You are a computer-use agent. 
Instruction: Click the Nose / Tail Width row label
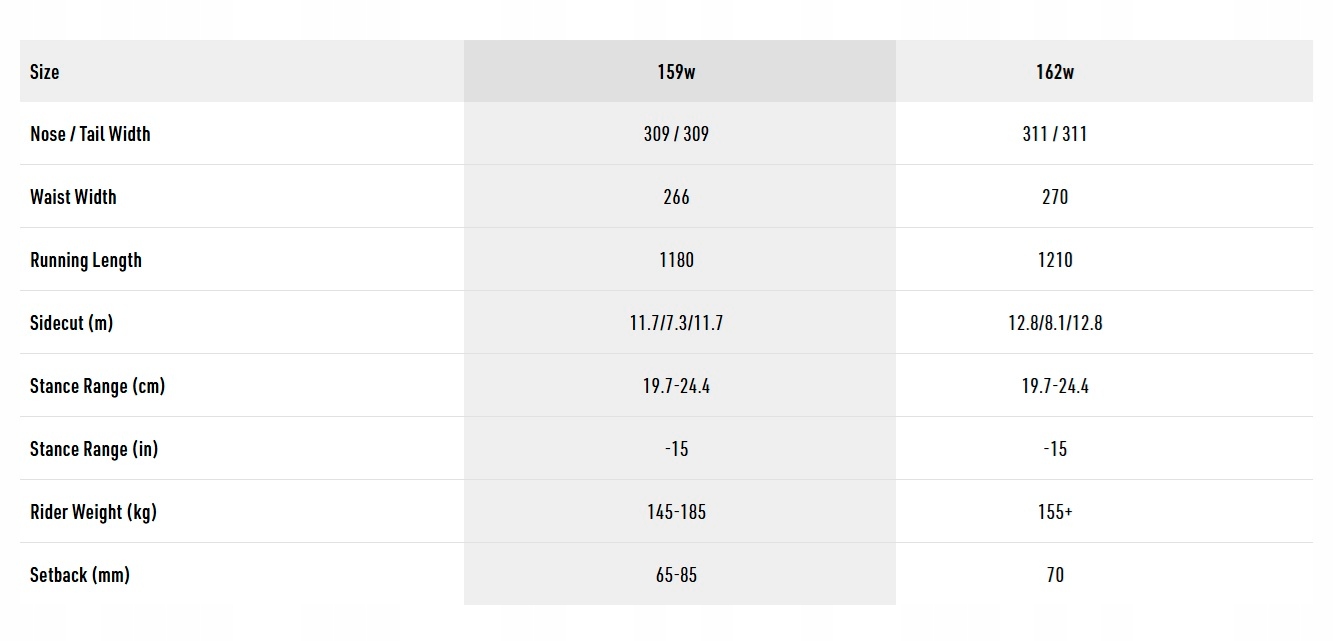pos(90,134)
